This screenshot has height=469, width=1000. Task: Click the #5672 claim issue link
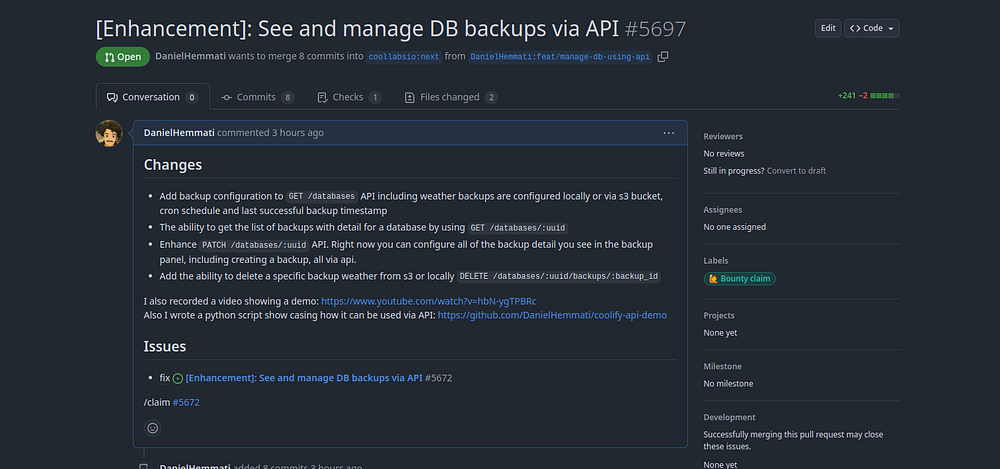coord(186,402)
